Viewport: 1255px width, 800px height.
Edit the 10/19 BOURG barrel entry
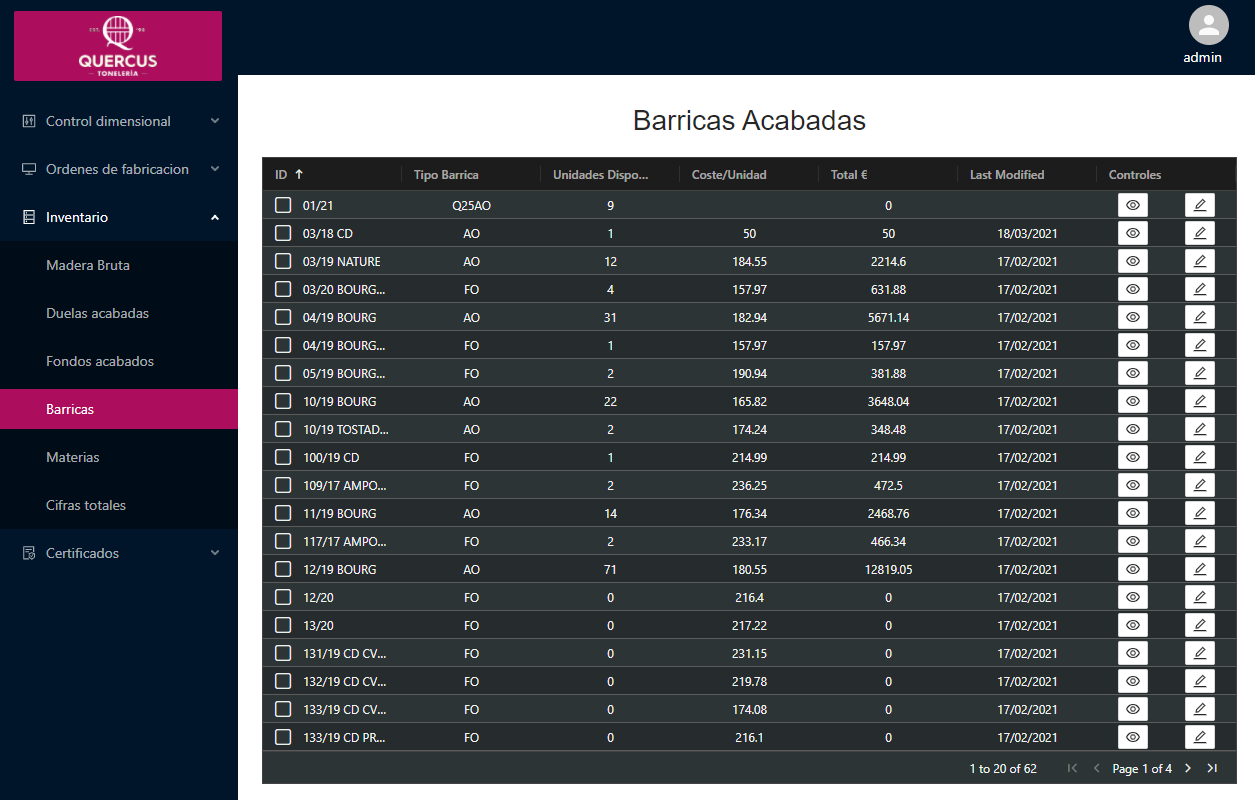click(1199, 401)
